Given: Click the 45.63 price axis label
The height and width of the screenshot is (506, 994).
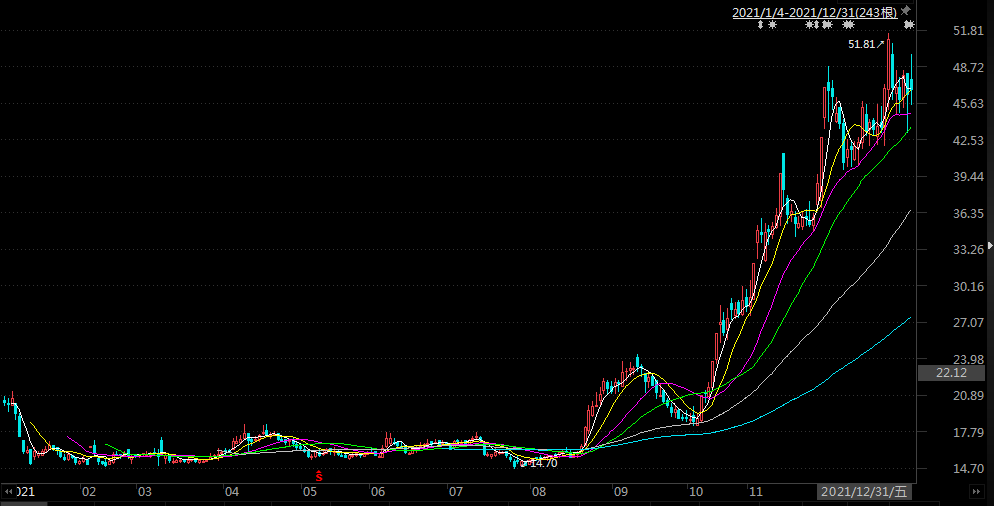Looking at the screenshot, I should point(968,103).
